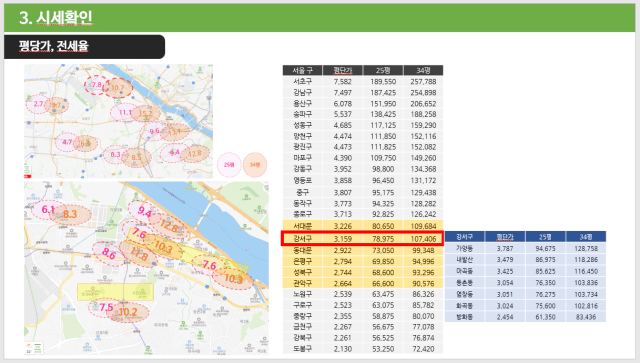Select the 동작구 row label
This screenshot has width=640, height=363.
coord(302,203)
